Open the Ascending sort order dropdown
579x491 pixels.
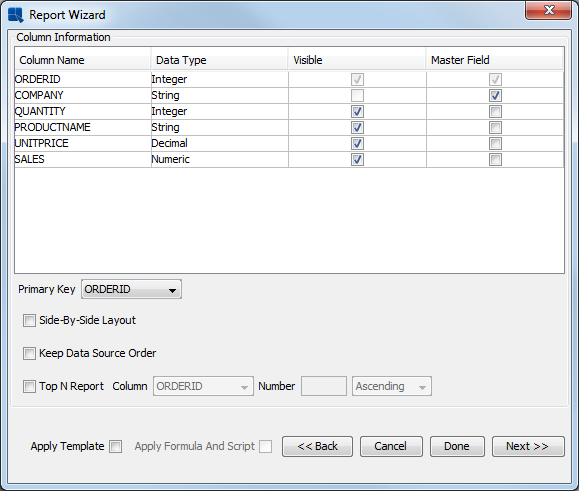pyautogui.click(x=392, y=386)
